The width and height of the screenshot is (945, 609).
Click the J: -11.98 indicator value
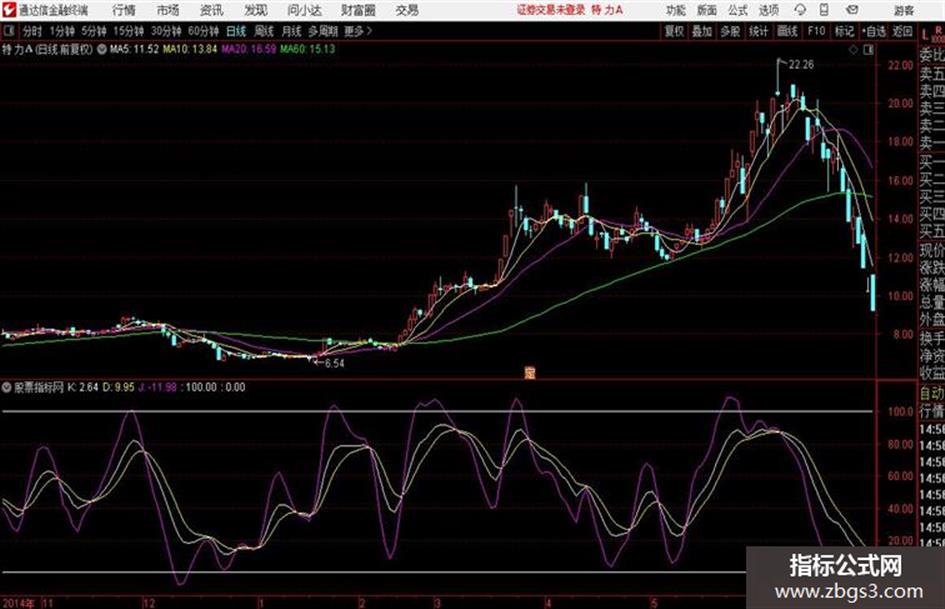(x=157, y=387)
